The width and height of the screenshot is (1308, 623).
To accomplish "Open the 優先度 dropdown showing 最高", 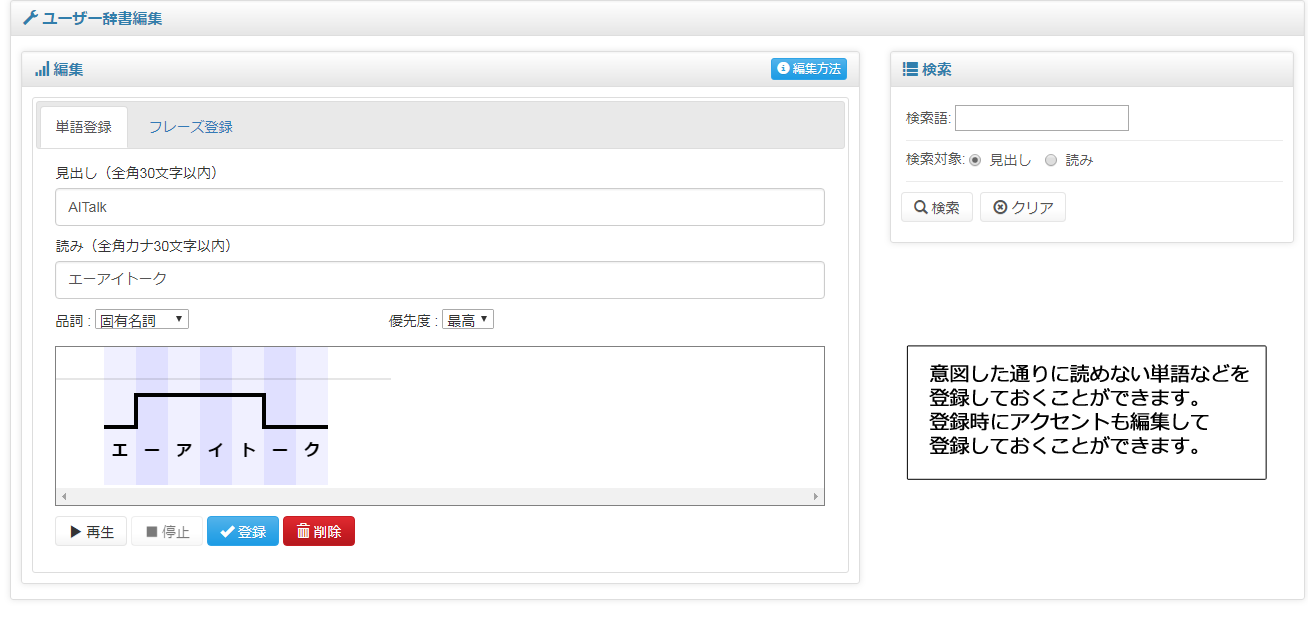I will pos(468,320).
